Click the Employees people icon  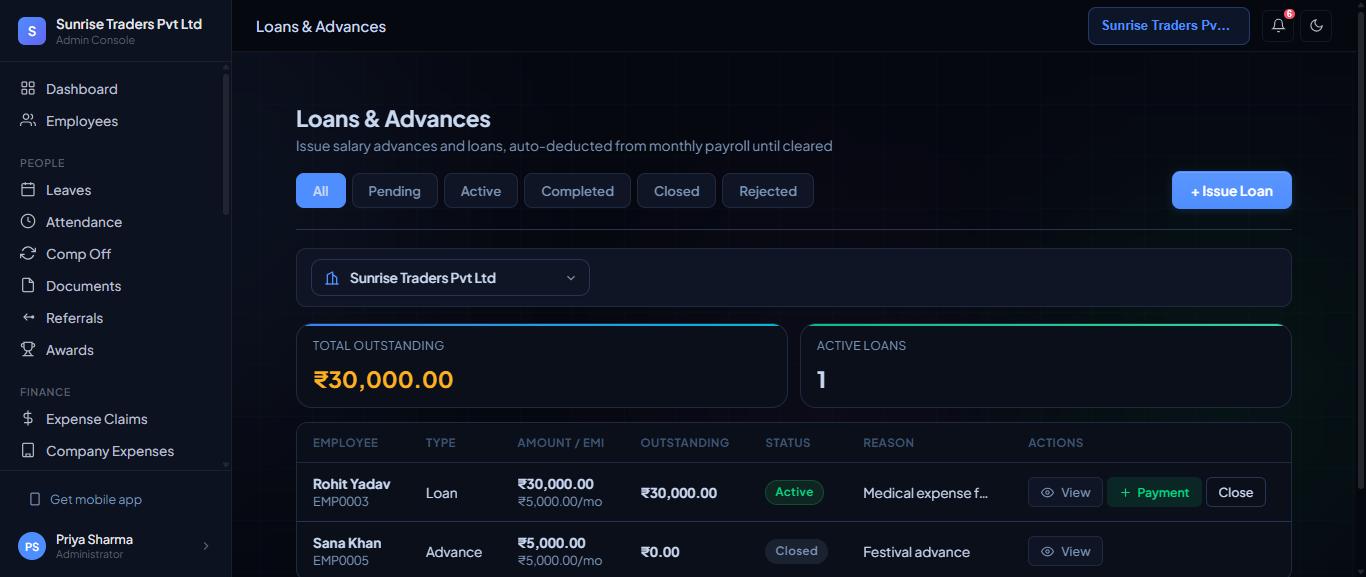pos(28,121)
